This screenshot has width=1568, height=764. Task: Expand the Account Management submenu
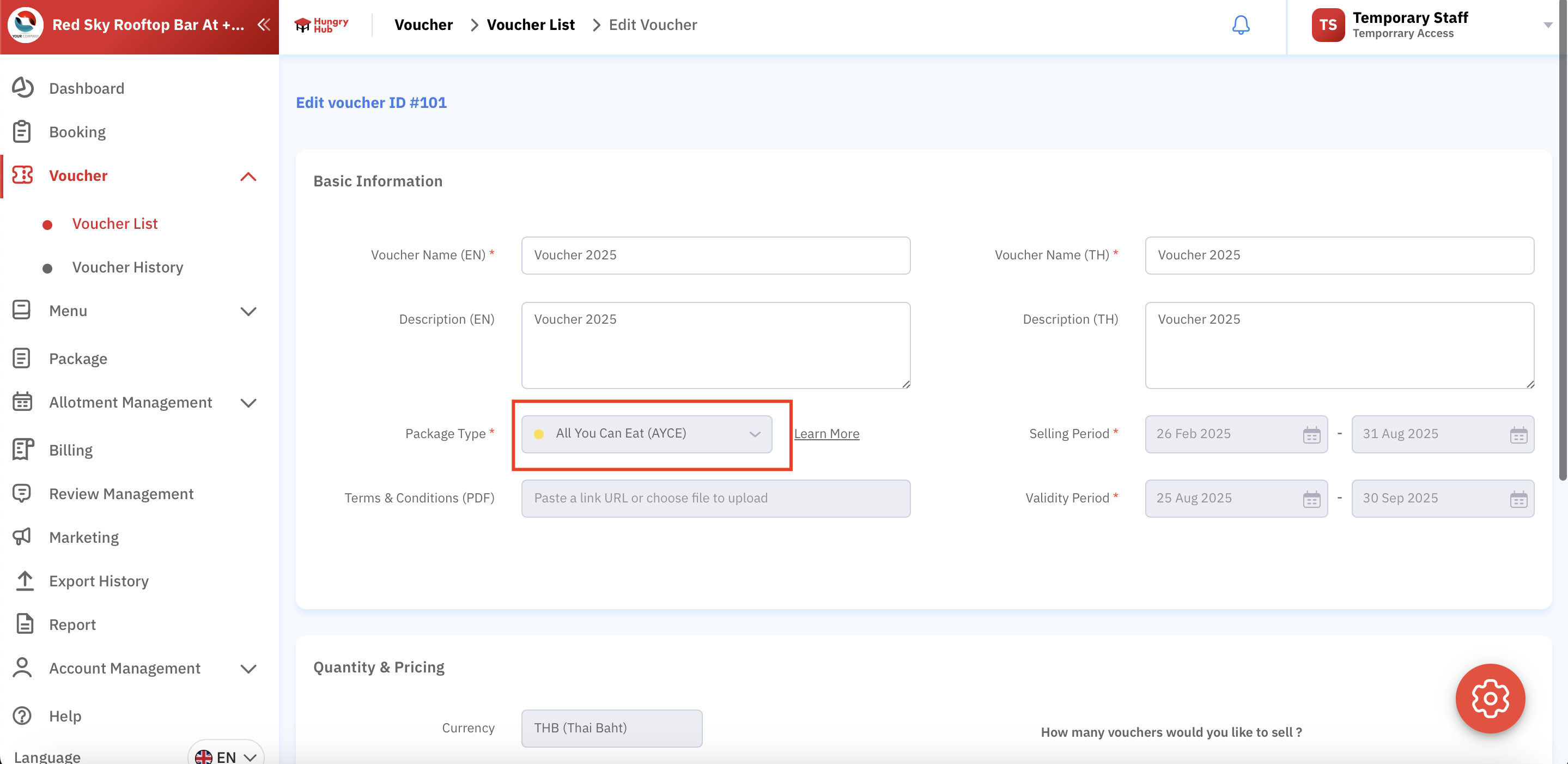[248, 669]
